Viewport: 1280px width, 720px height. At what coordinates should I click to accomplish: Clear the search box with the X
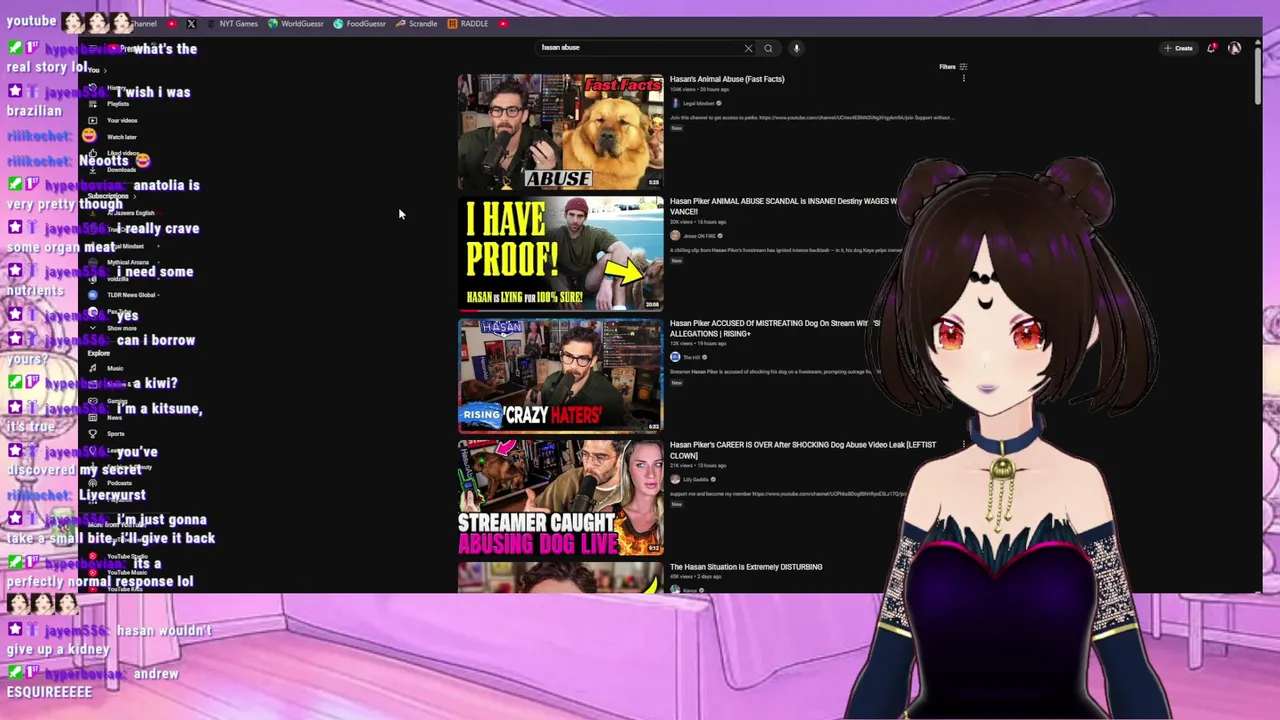pos(748,48)
